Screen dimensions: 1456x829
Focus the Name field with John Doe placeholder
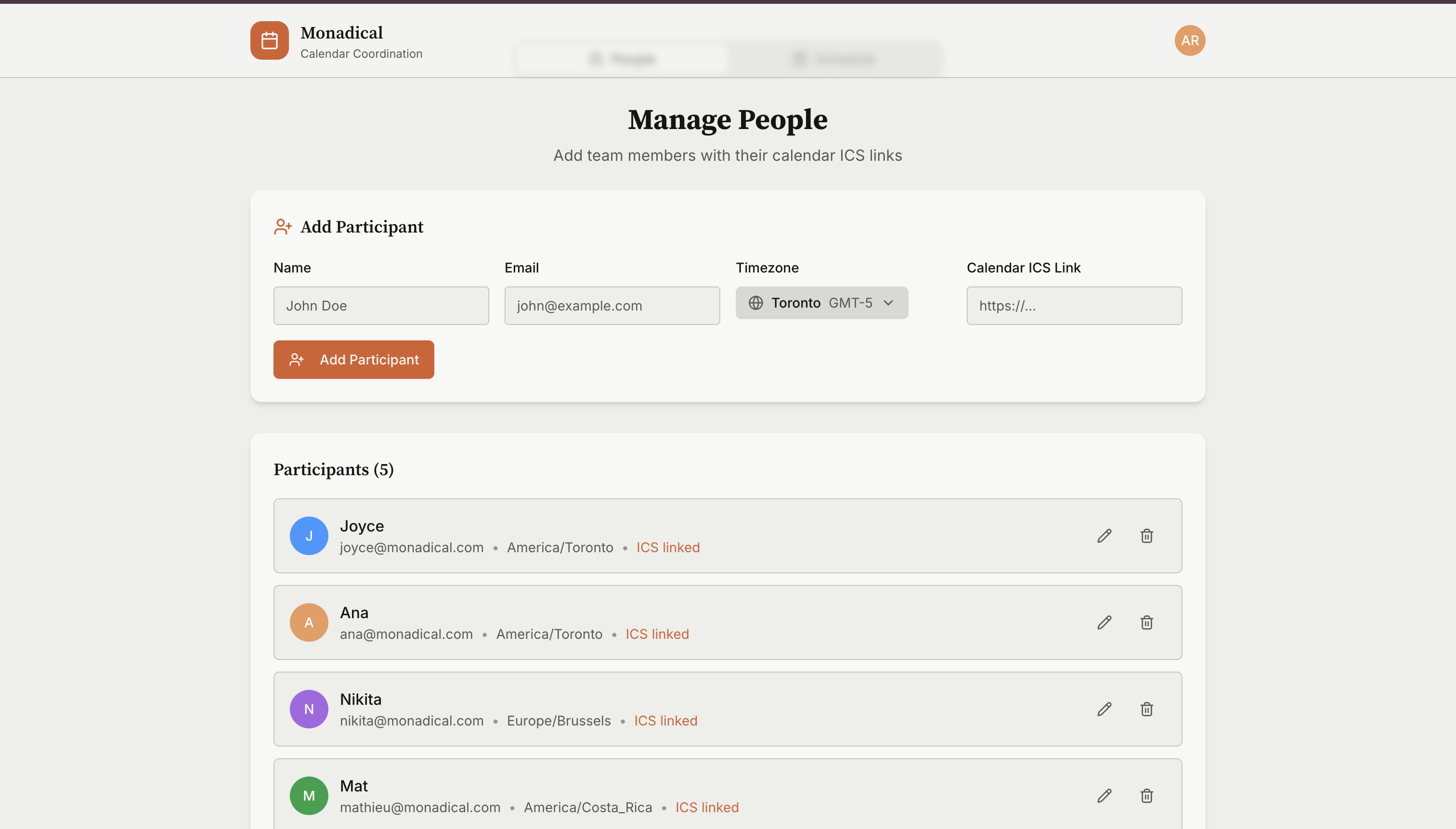pos(381,306)
